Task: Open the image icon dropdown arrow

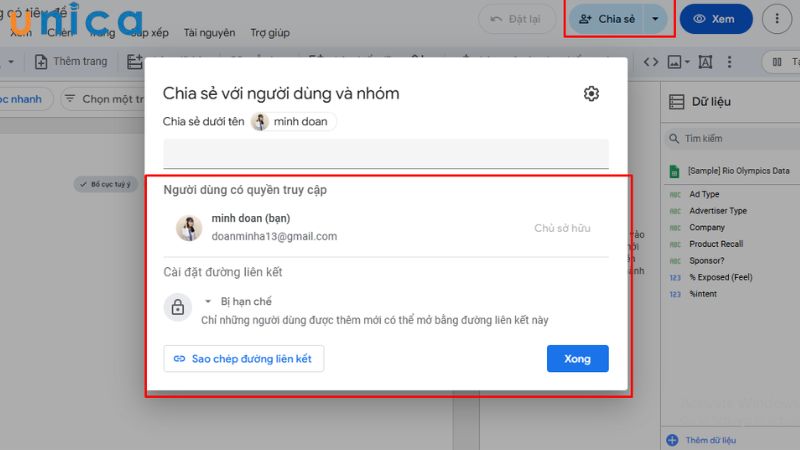Action: click(x=687, y=62)
